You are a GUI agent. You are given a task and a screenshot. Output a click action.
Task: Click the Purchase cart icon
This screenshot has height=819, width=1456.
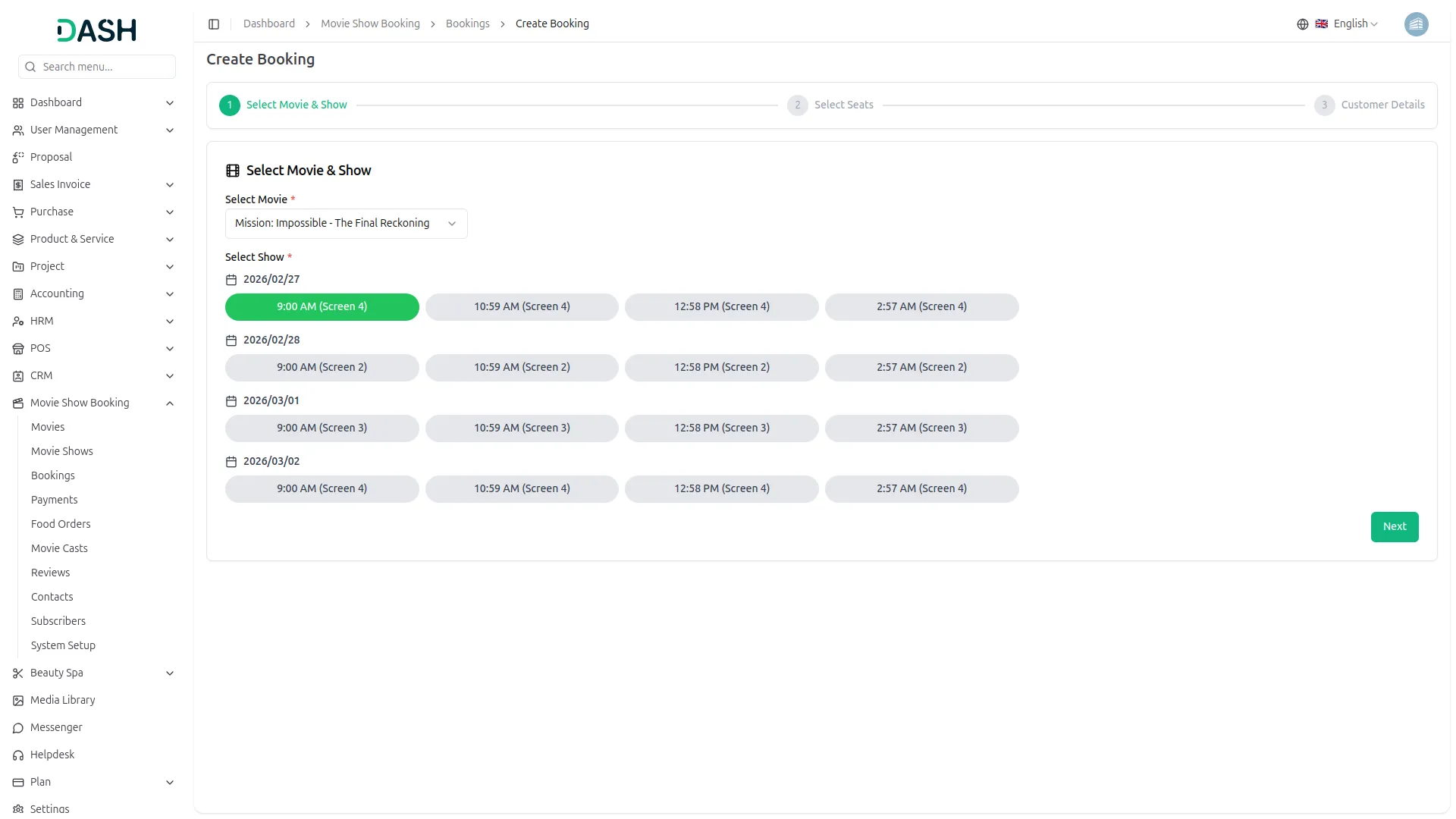click(x=18, y=212)
